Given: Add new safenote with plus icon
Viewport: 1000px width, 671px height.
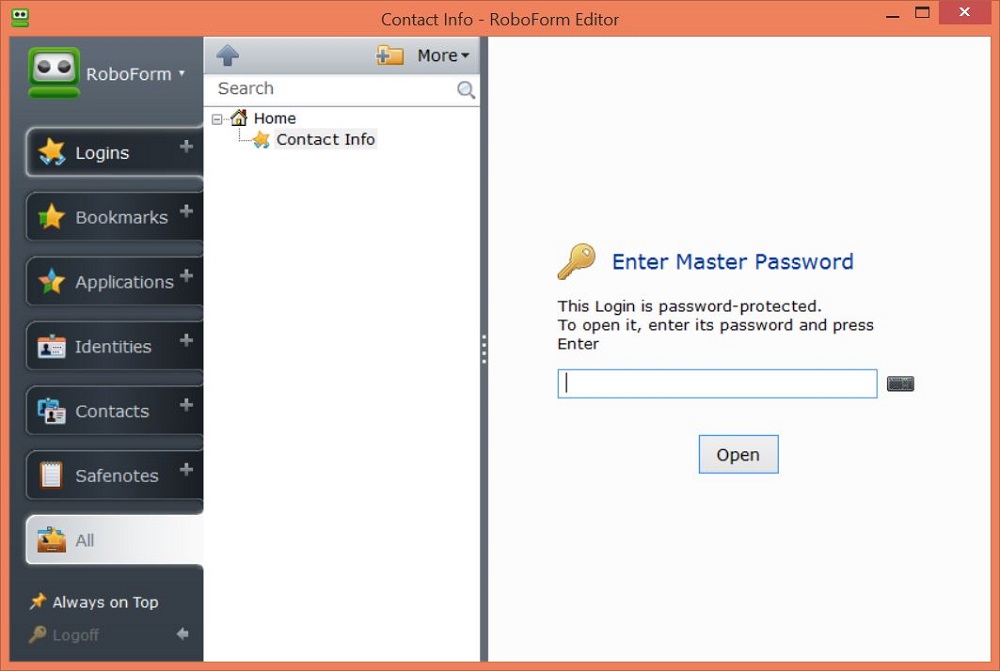Looking at the screenshot, I should tap(186, 469).
